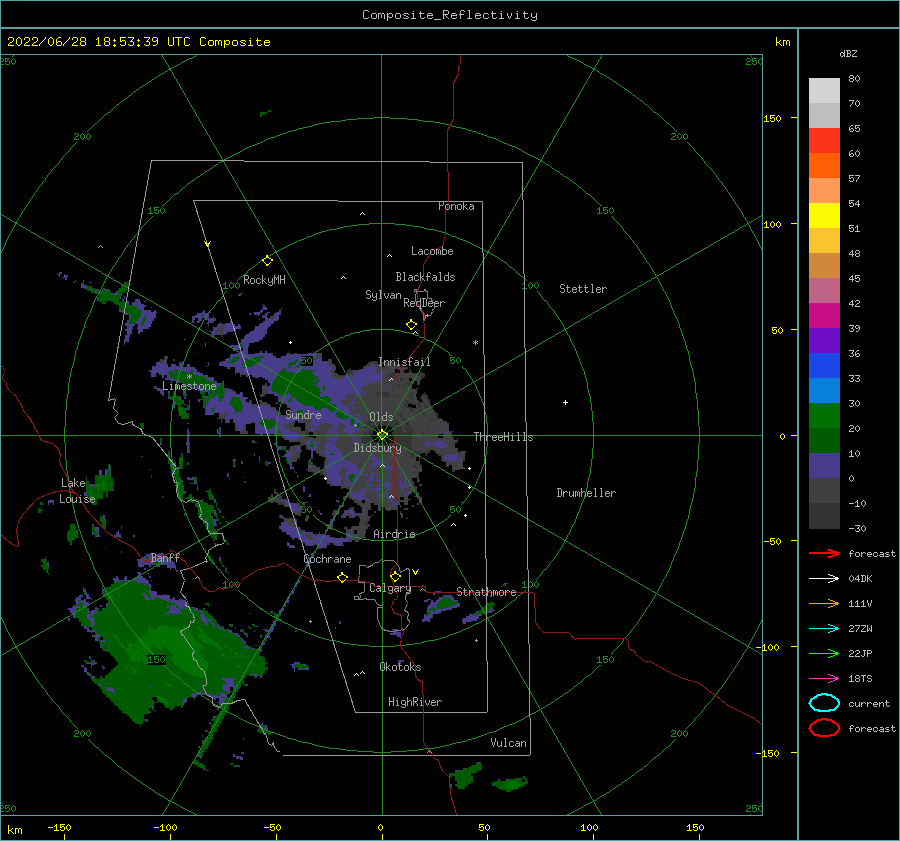Click the Limestone label
The height and width of the screenshot is (841, 900).
tap(189, 386)
